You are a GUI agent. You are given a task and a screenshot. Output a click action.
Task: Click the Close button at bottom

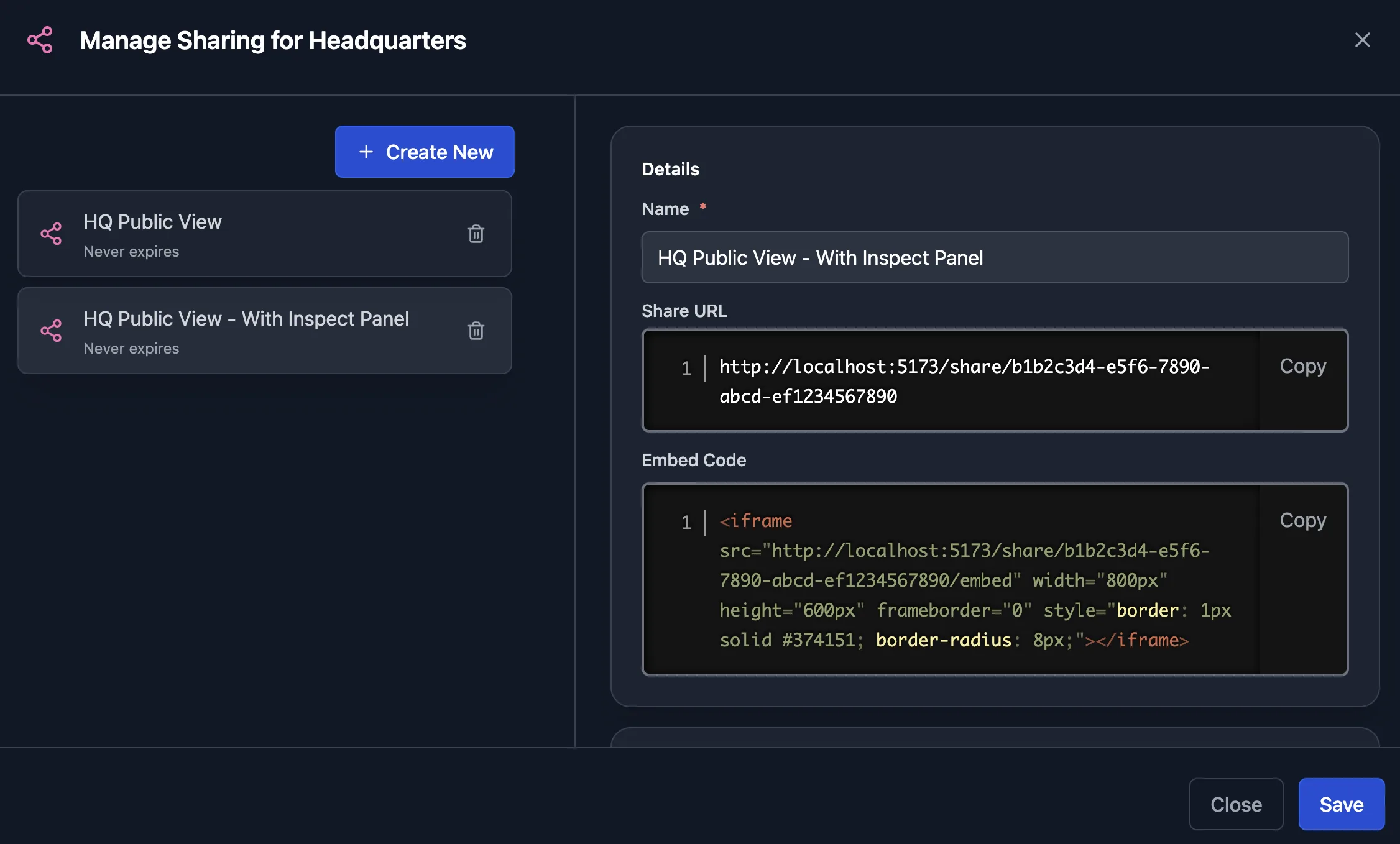tap(1236, 804)
